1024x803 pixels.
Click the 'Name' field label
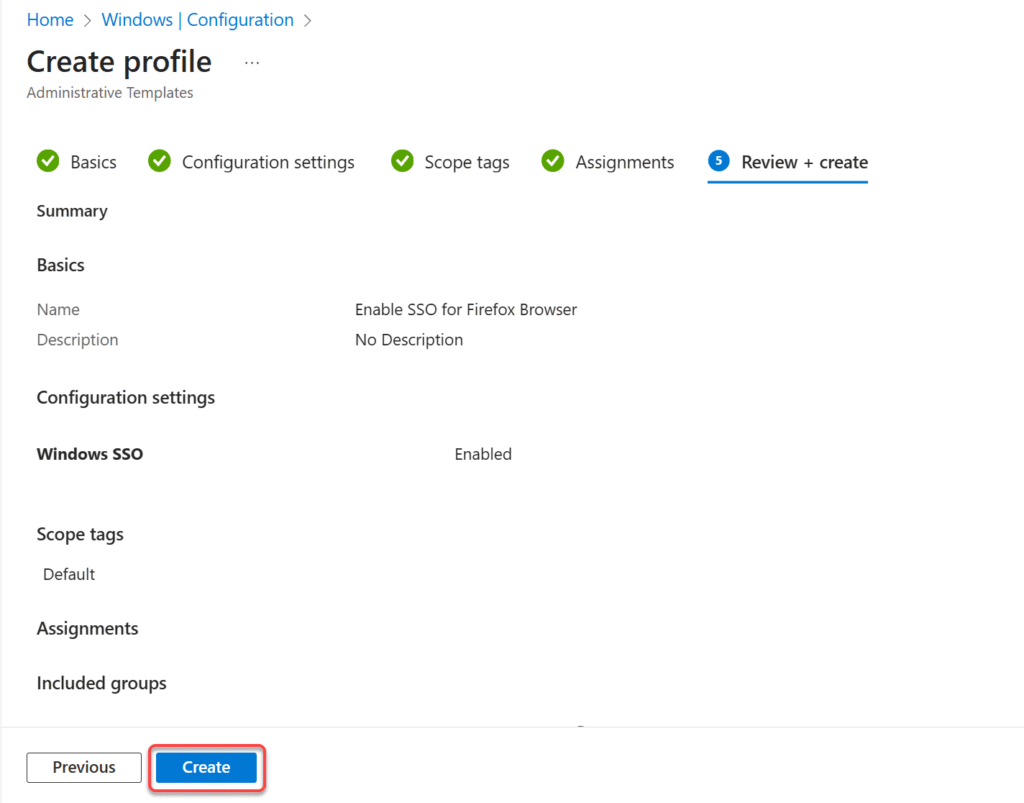coord(58,309)
